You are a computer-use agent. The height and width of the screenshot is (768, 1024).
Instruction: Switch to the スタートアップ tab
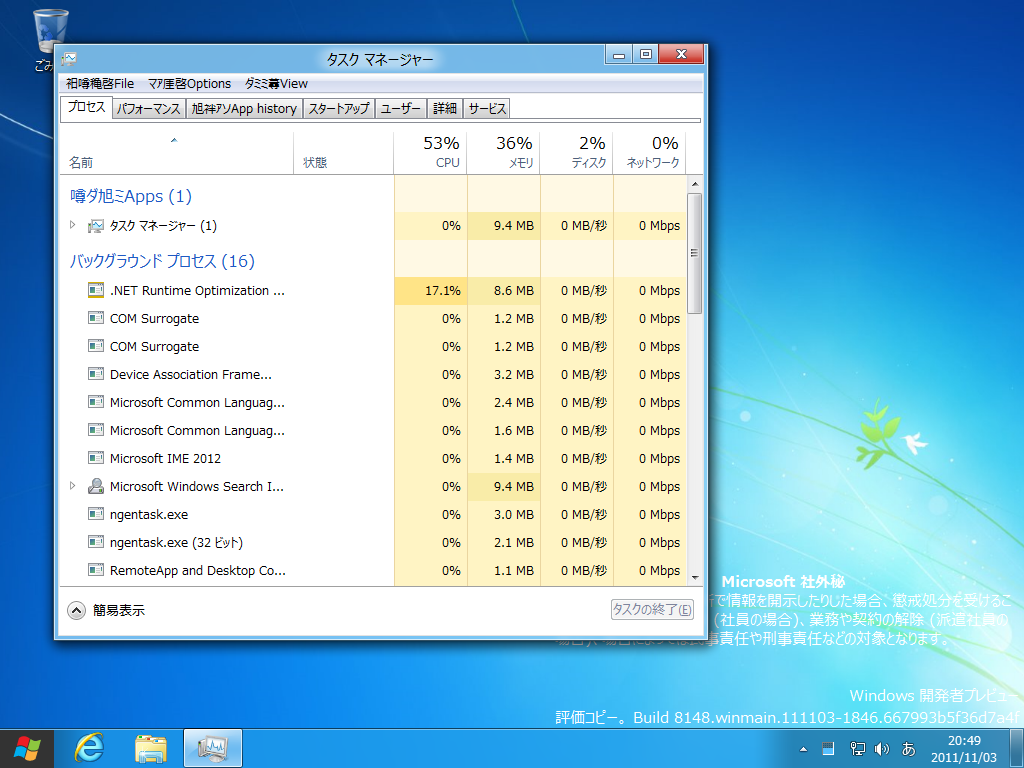tap(339, 109)
